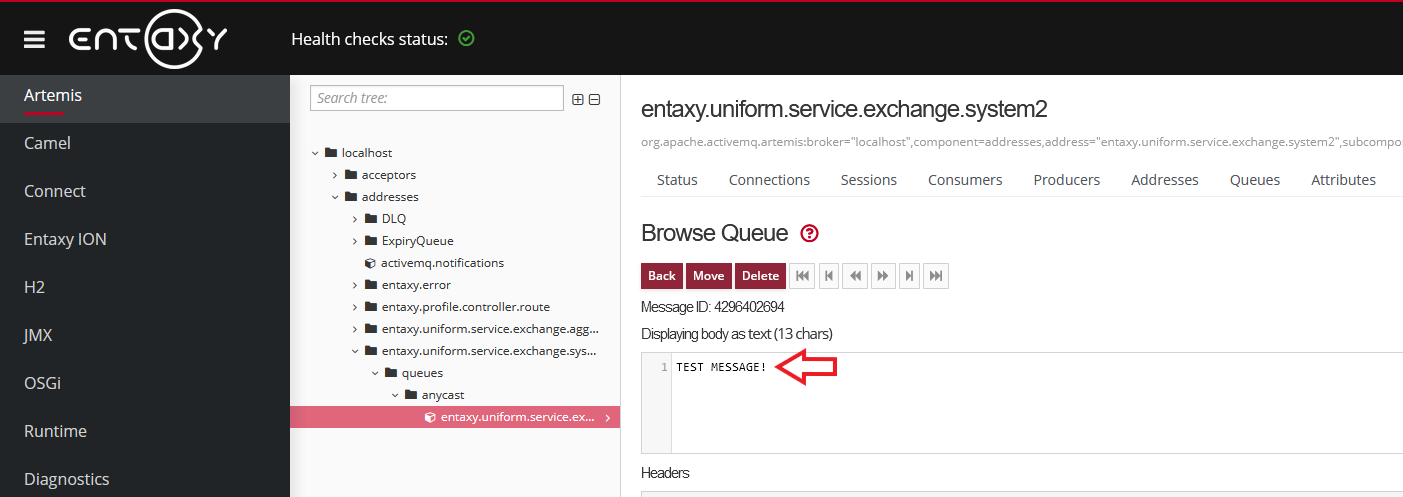Screen dimensions: 1403x497
Task: Switch to the Consumers tab
Action: click(964, 180)
